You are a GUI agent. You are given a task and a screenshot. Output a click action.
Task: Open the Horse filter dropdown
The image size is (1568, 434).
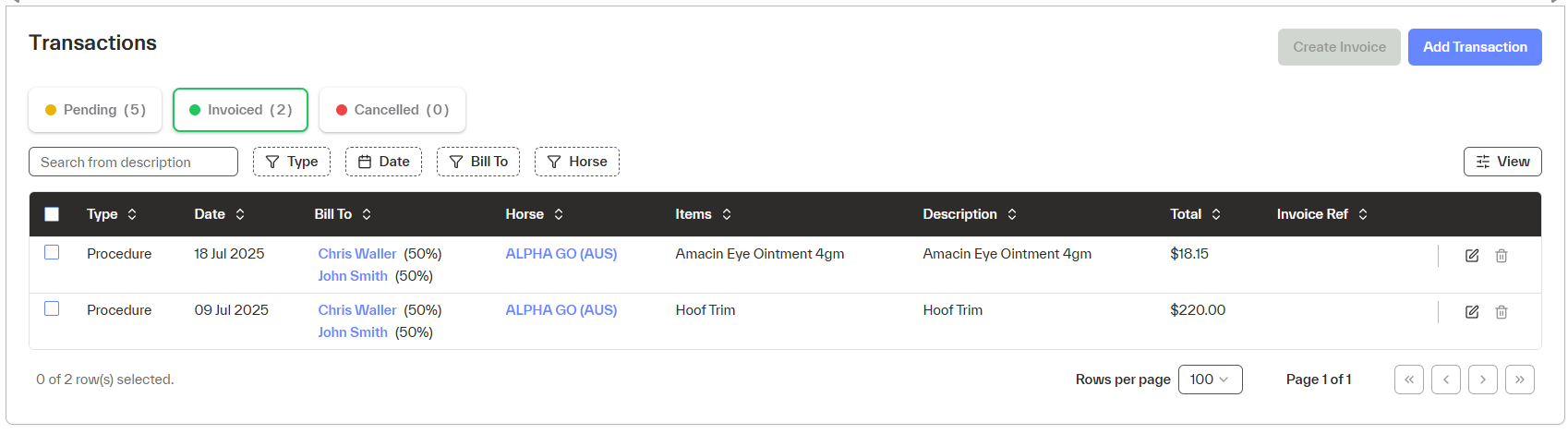[577, 162]
